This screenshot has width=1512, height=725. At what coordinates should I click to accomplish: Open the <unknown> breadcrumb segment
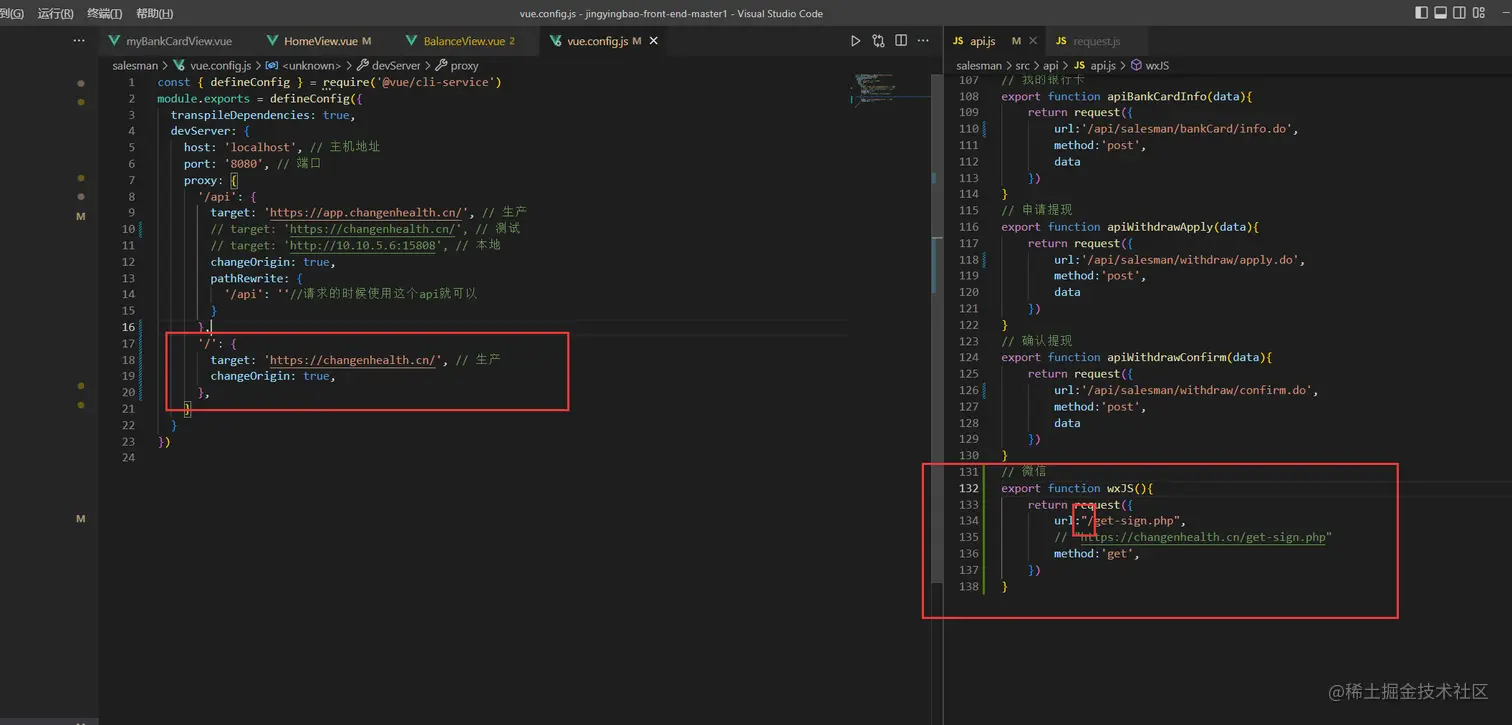point(313,65)
